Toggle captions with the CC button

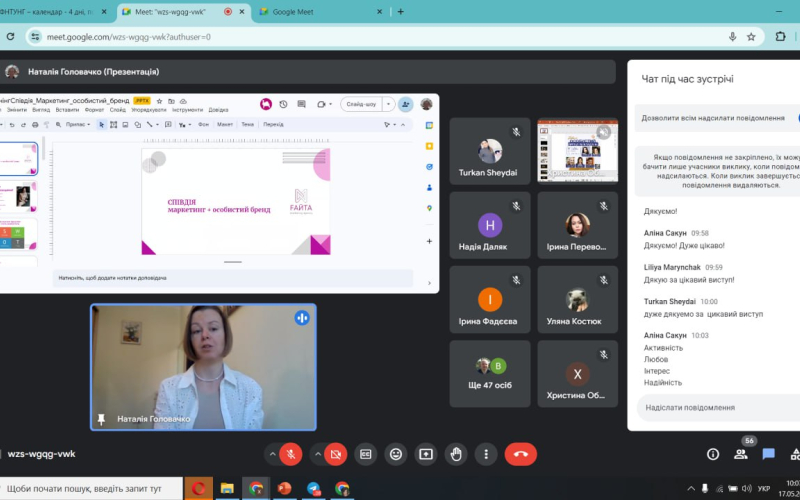click(365, 454)
